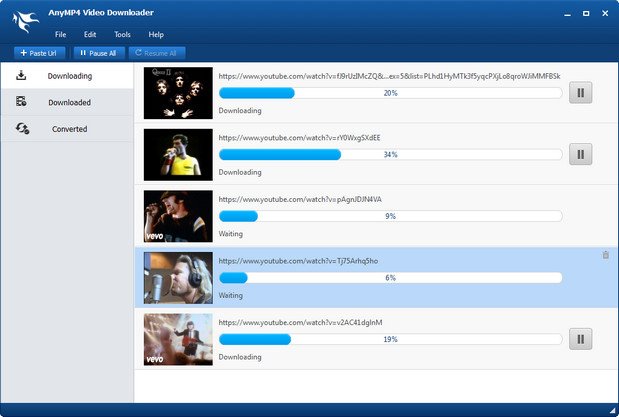This screenshot has height=417, width=619.
Task: Click the AnyMP4 bird logo icon
Action: [26, 21]
